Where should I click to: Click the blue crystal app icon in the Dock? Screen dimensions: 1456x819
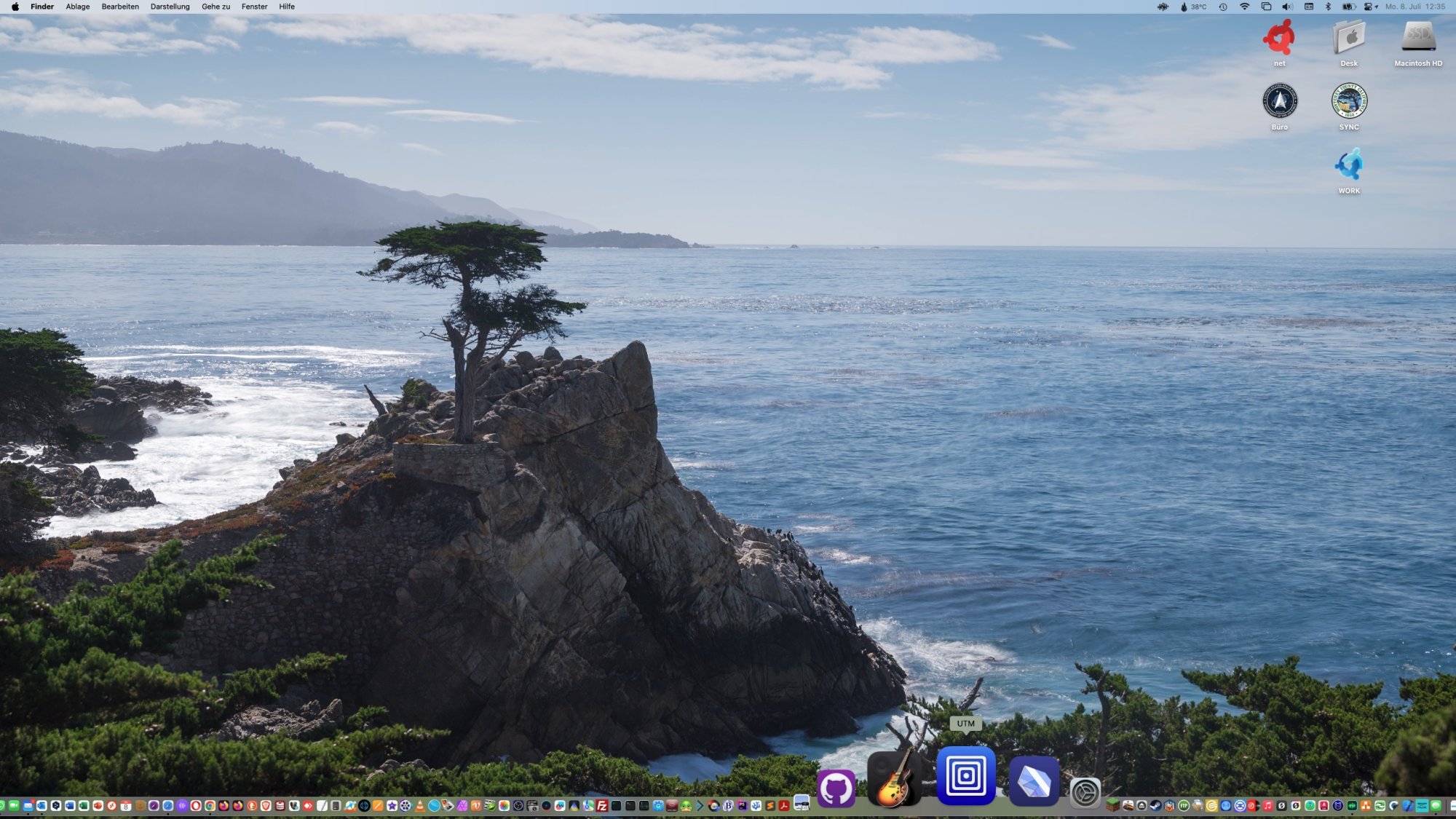(1034, 782)
